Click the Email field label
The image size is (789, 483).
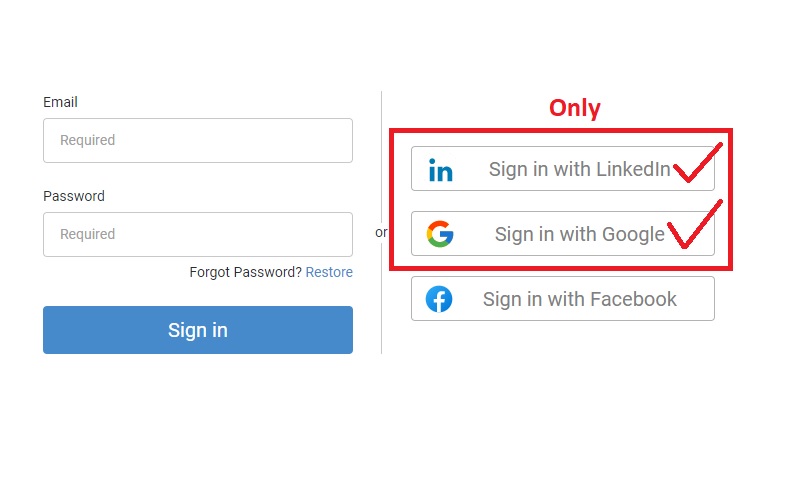60,102
